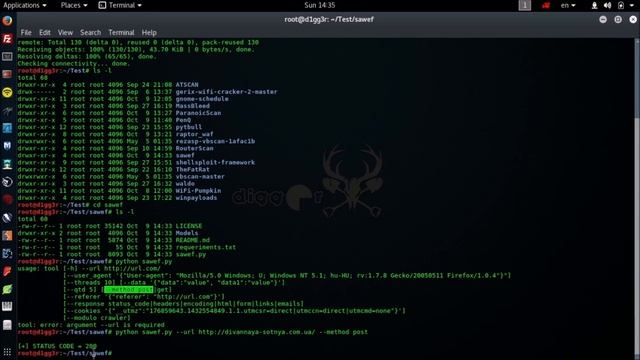Click the waldo directory name
This screenshot has height=360, width=640.
pyautogui.click(x=185, y=184)
